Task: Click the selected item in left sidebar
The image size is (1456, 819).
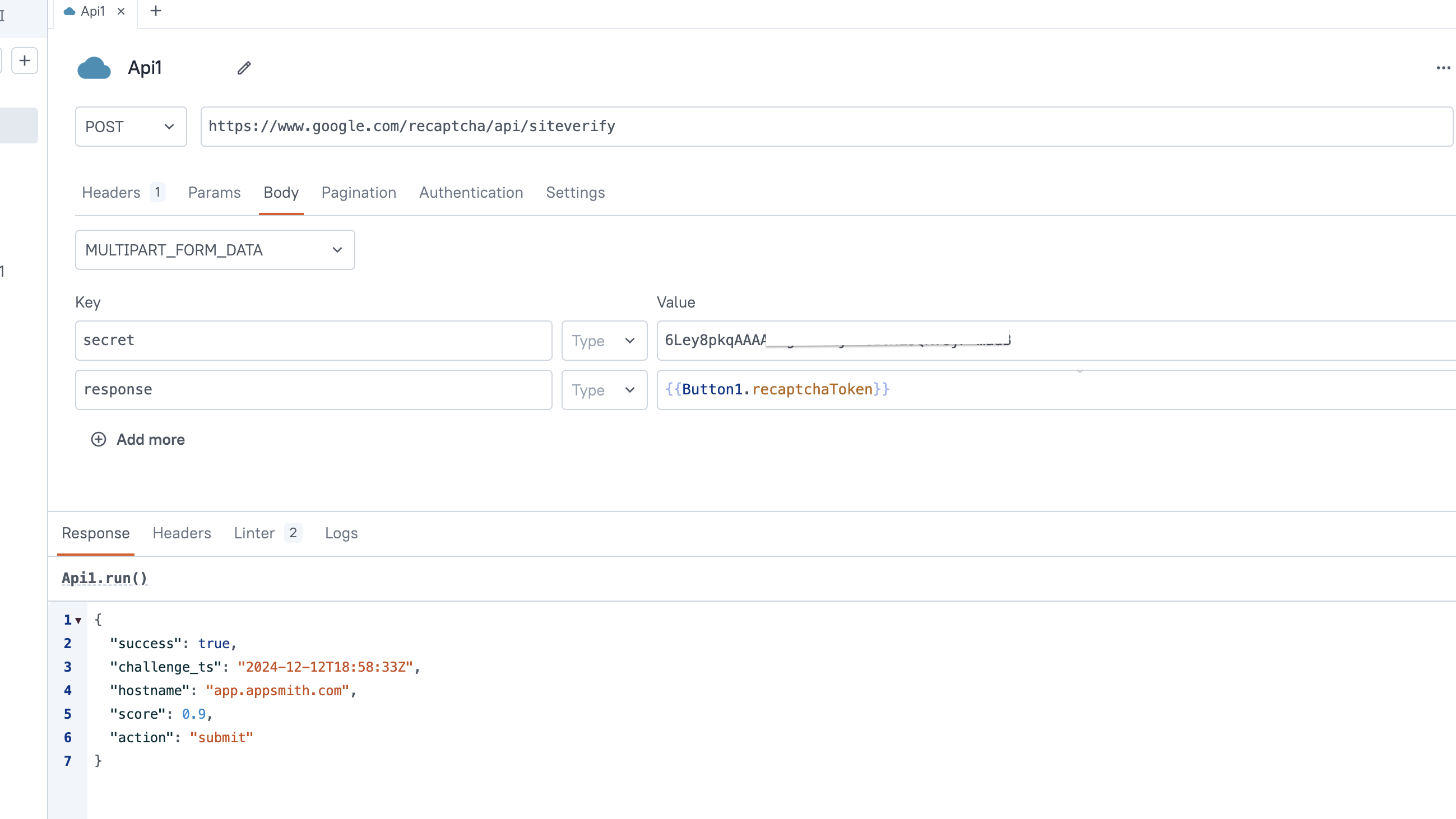Action: [18, 125]
